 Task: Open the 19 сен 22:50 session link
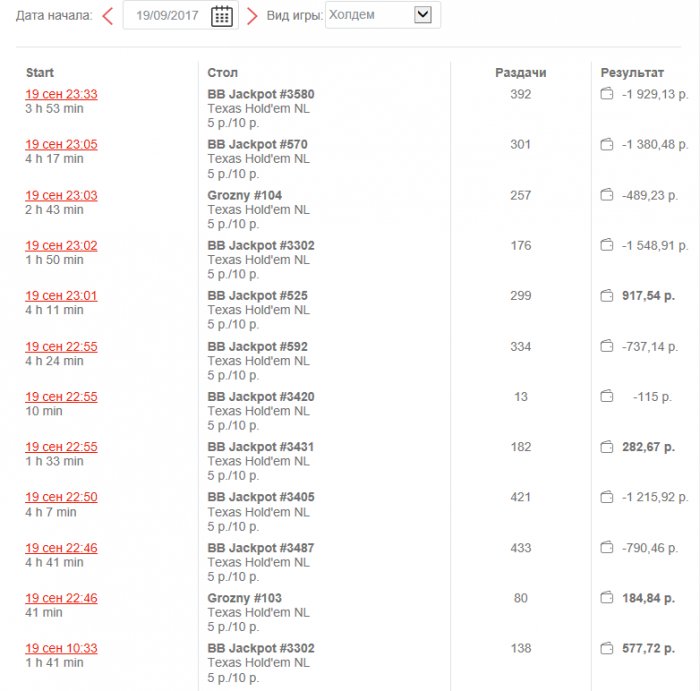pyautogui.click(x=61, y=498)
